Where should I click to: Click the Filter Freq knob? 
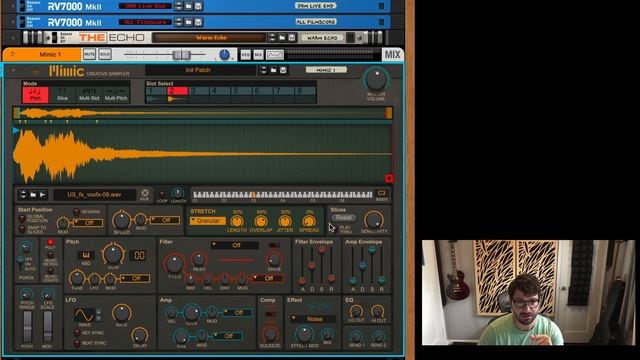pyautogui.click(x=174, y=264)
